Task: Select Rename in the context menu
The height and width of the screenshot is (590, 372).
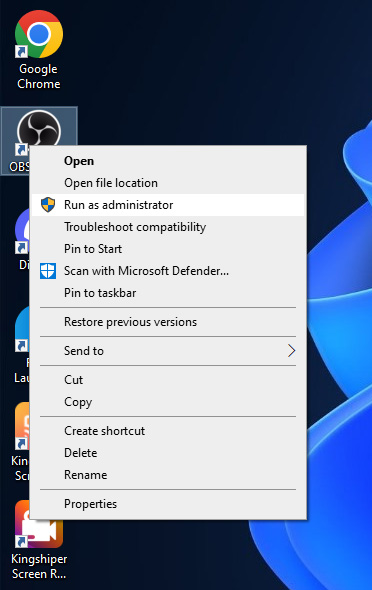Action: pos(168,475)
